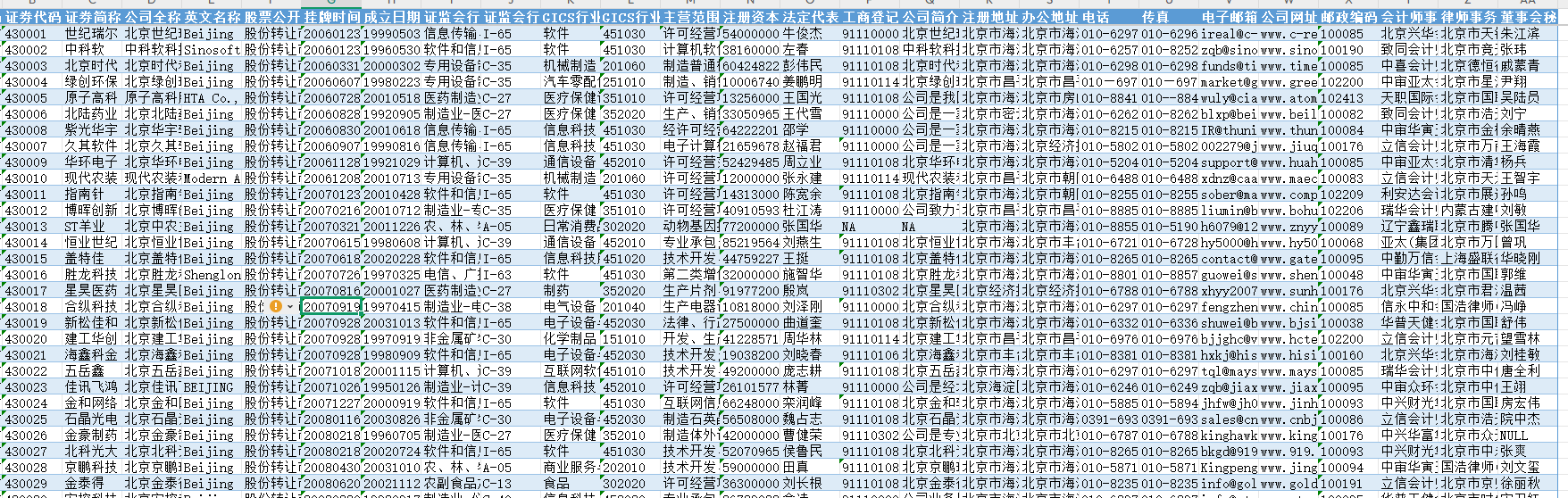Select the email cell starting IR@thuni
Screen dimensions: 1568x498
point(1230,129)
